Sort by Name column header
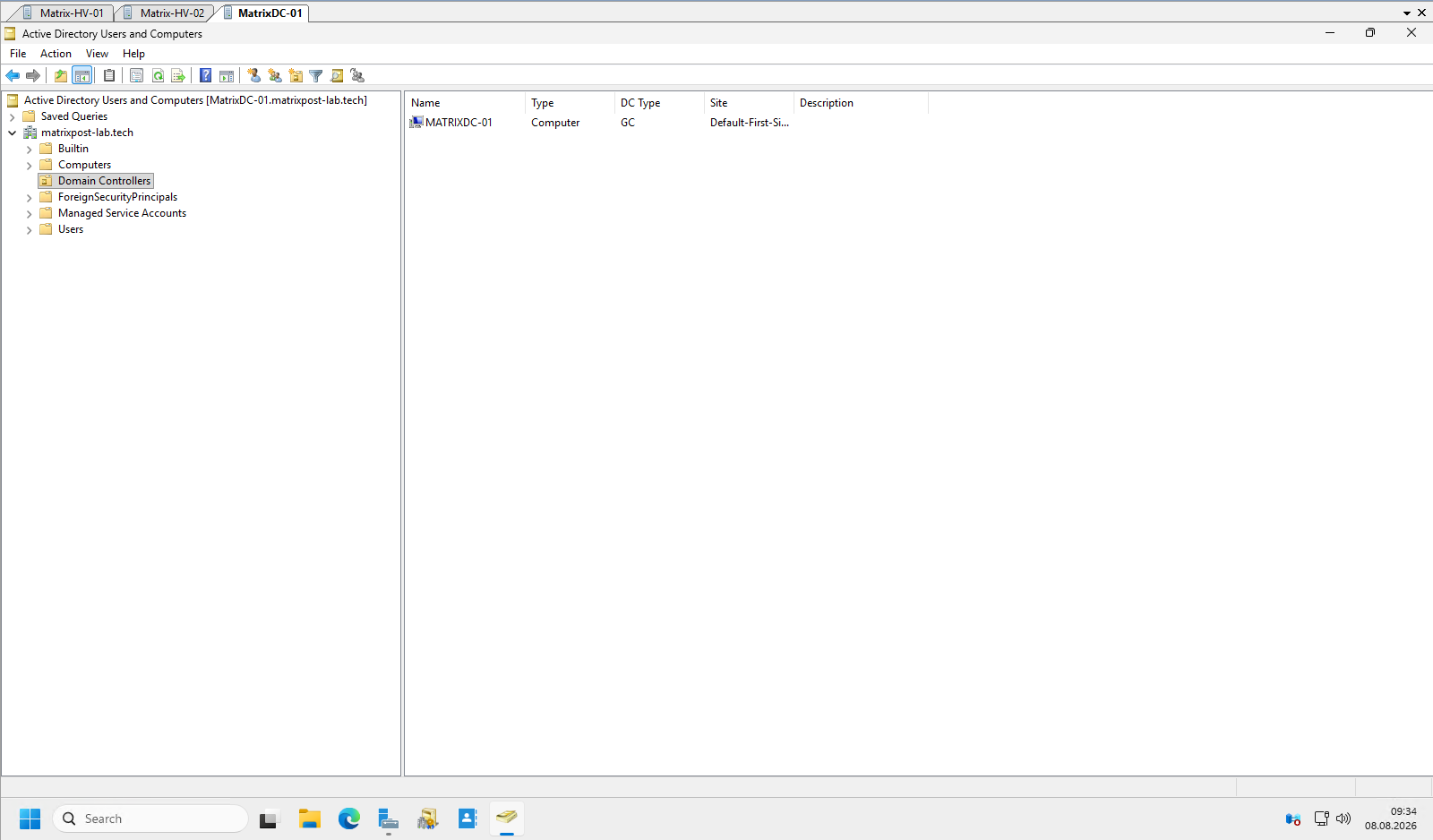This screenshot has width=1433, height=840. 465,103
